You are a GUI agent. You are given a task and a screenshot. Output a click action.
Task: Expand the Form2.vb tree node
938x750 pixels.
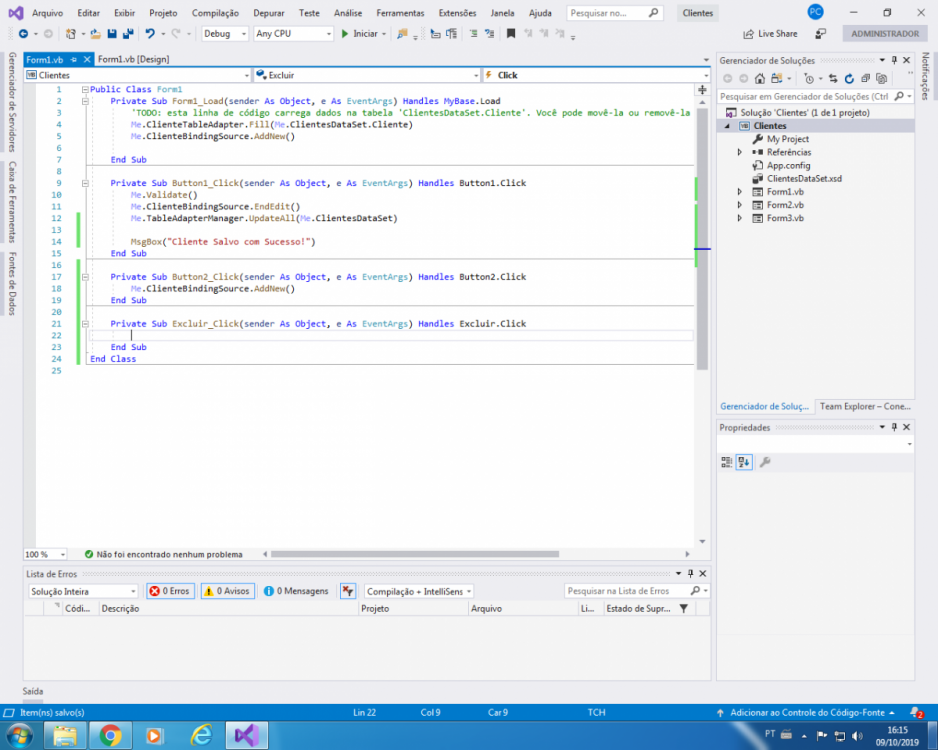740,205
